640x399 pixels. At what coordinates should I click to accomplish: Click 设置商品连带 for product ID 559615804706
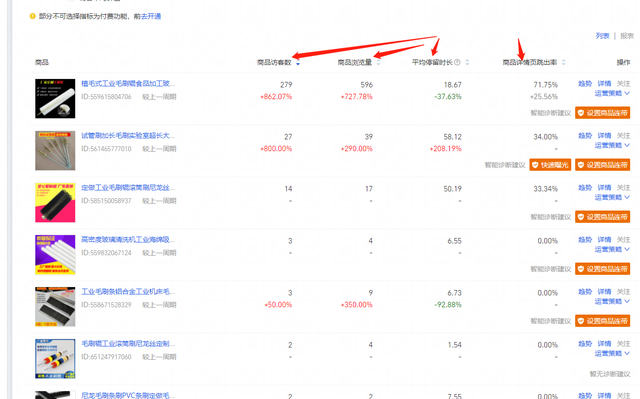(x=602, y=113)
